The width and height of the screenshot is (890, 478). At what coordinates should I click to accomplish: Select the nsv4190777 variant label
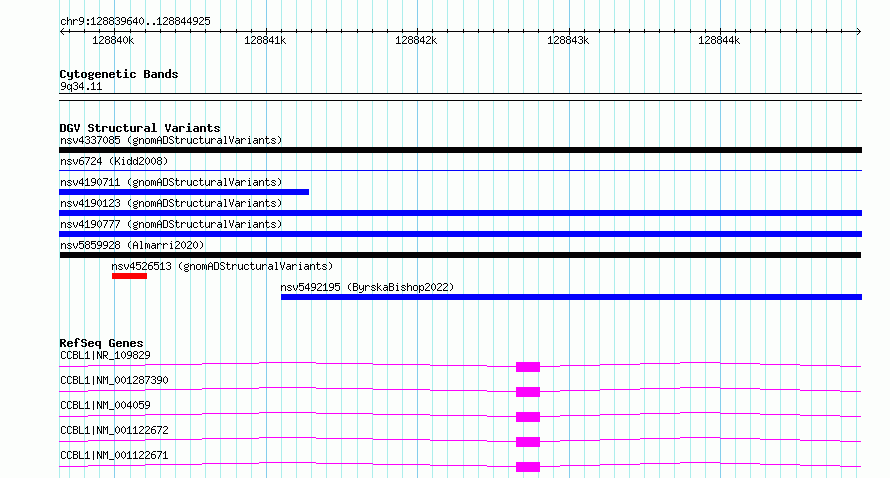[171, 224]
